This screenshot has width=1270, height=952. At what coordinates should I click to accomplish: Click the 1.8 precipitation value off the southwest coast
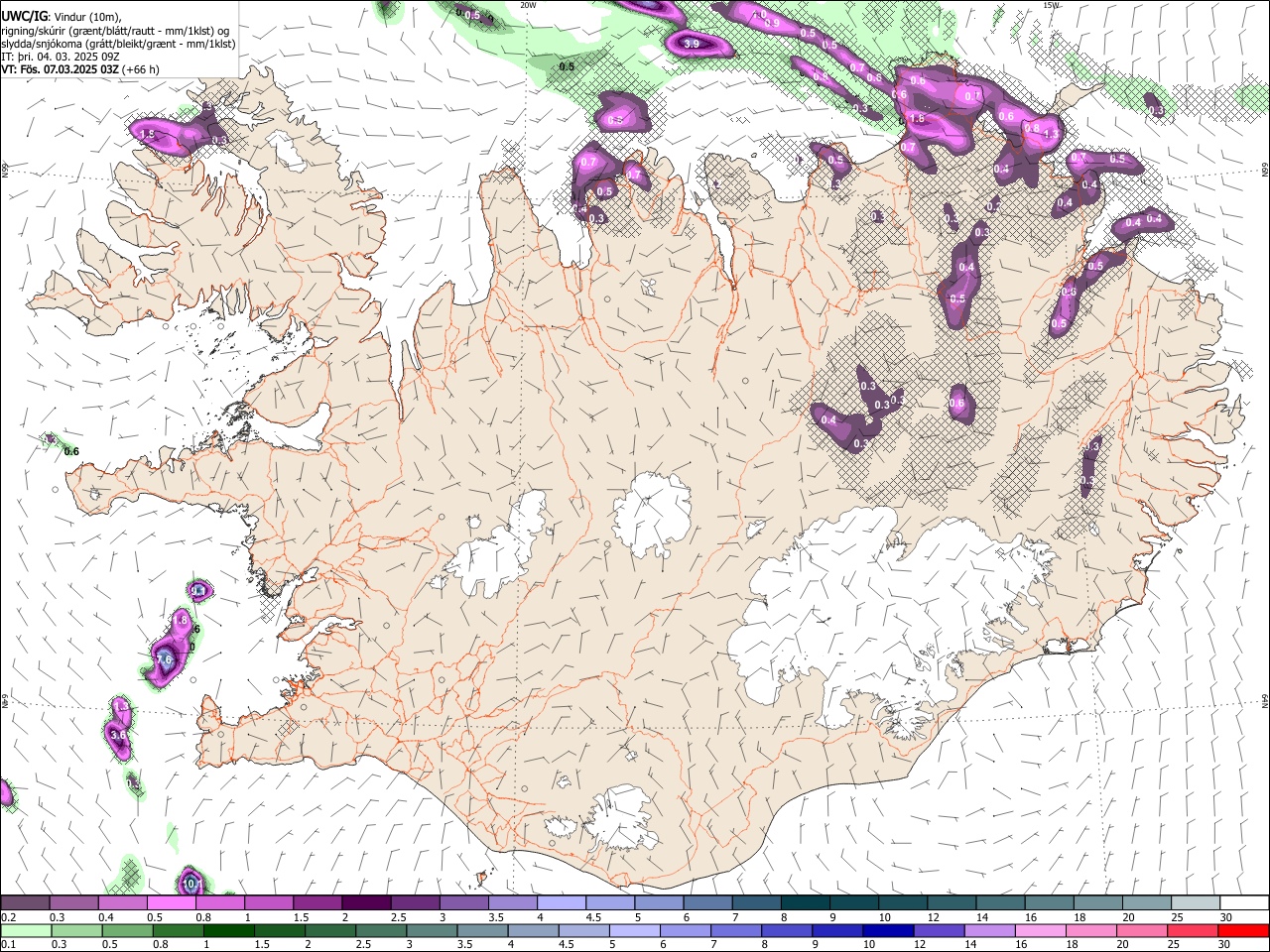click(181, 619)
